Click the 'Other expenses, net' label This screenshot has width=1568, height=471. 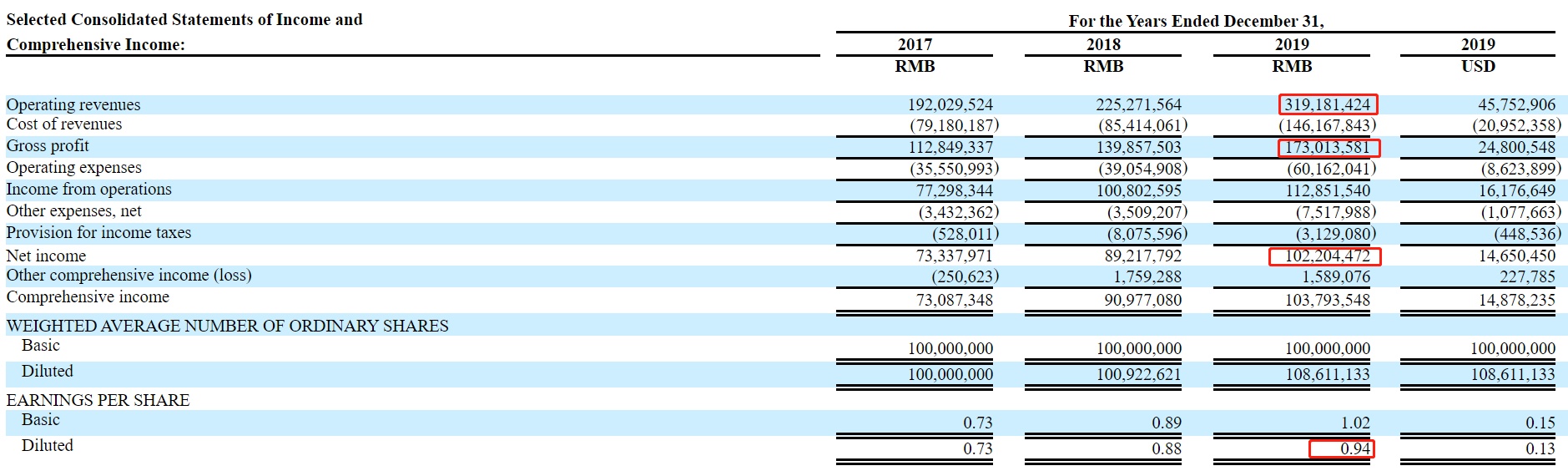[74, 211]
